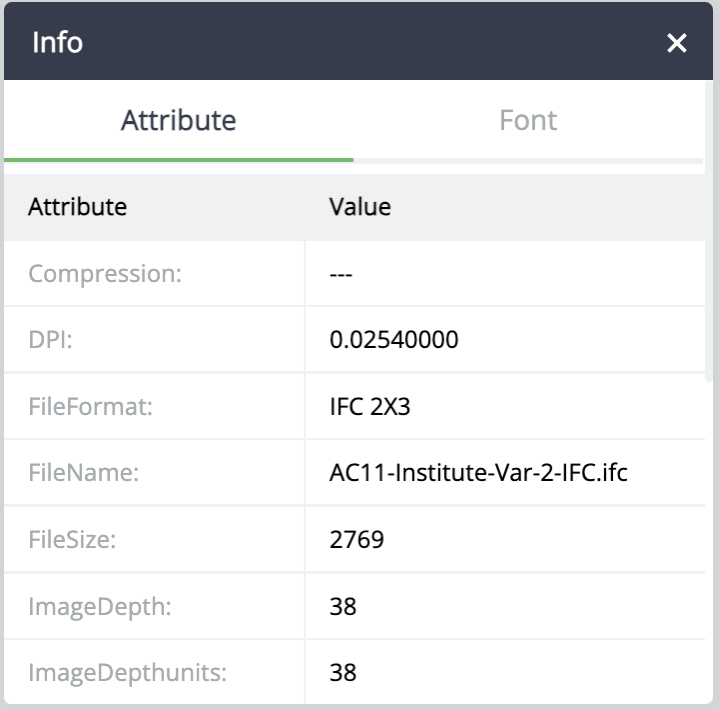This screenshot has height=710, width=719.
Task: Select the FileName label
Action: [x=83, y=472]
